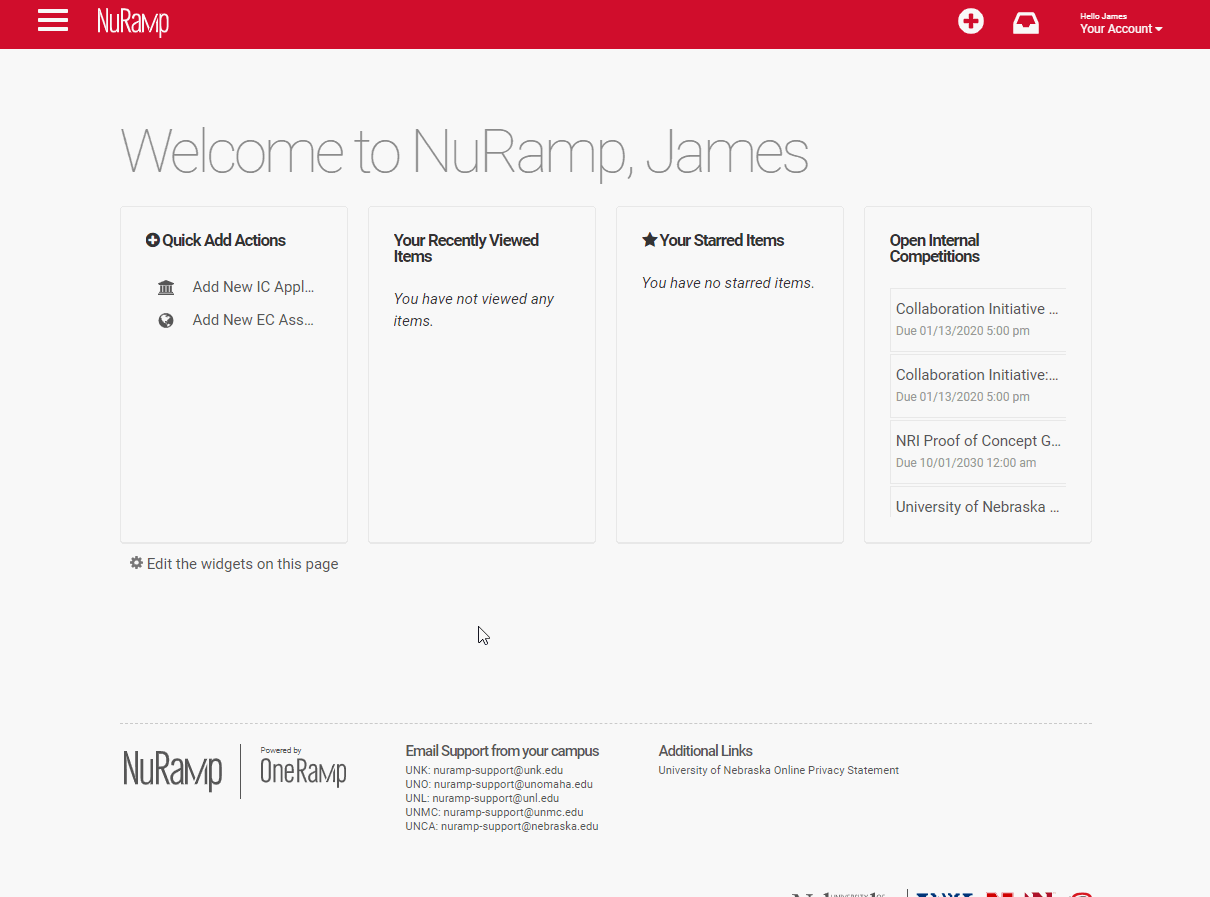This screenshot has width=1210, height=897.
Task: Click the 'You have no starred items.' message
Action: pos(728,283)
